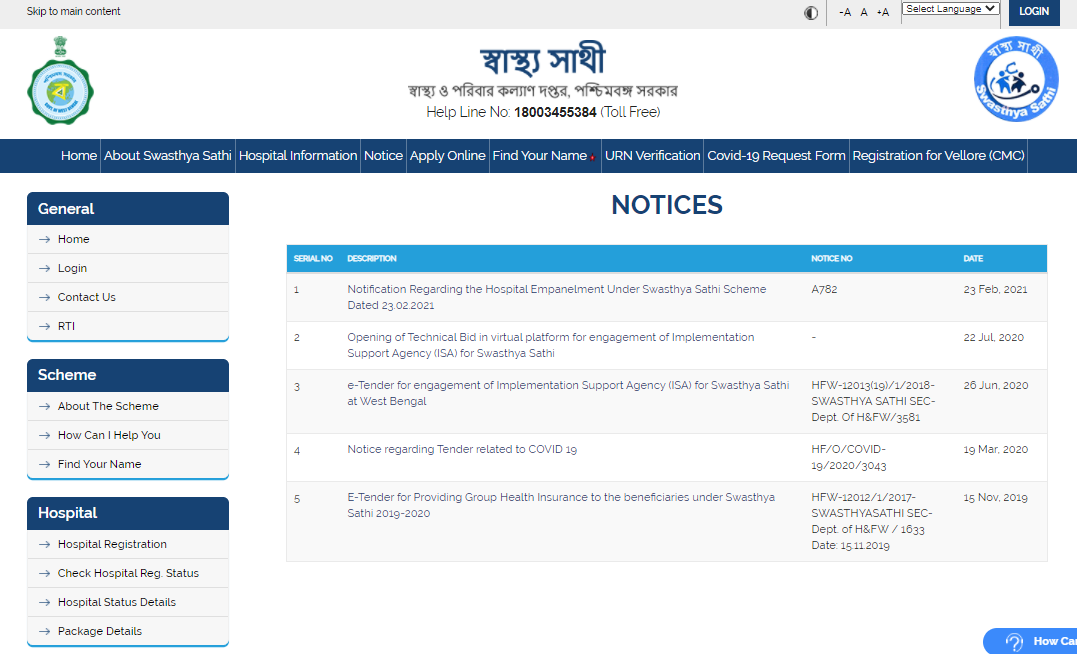Image resolution: width=1077 pixels, height=654 pixels.
Task: Open the Select Language dropdown
Action: [x=950, y=9]
